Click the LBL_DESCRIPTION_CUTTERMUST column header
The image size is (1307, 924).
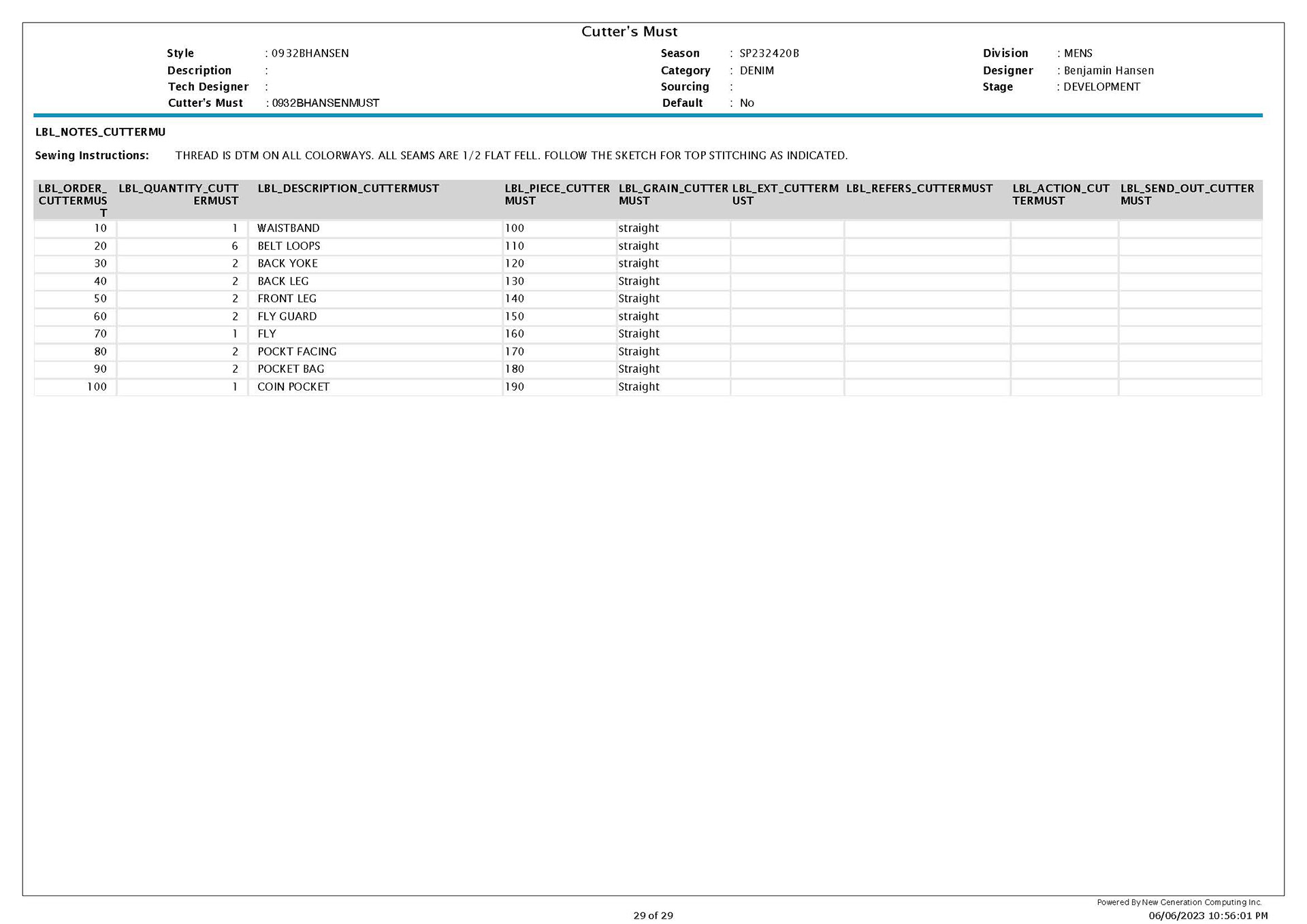point(348,188)
